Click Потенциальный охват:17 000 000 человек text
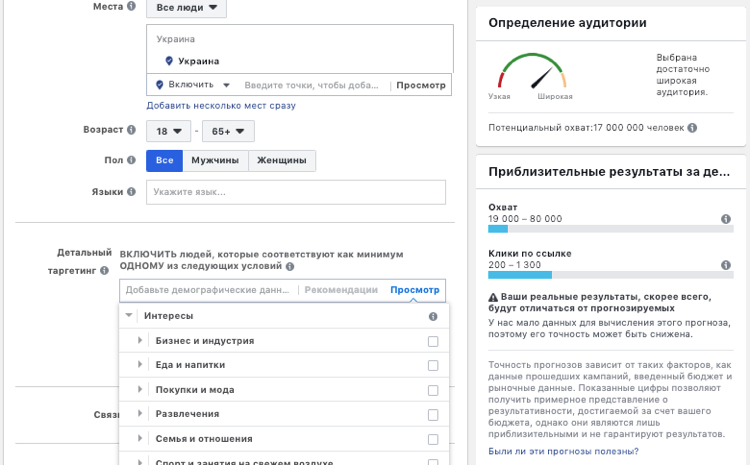This screenshot has width=750, height=465. coord(586,128)
